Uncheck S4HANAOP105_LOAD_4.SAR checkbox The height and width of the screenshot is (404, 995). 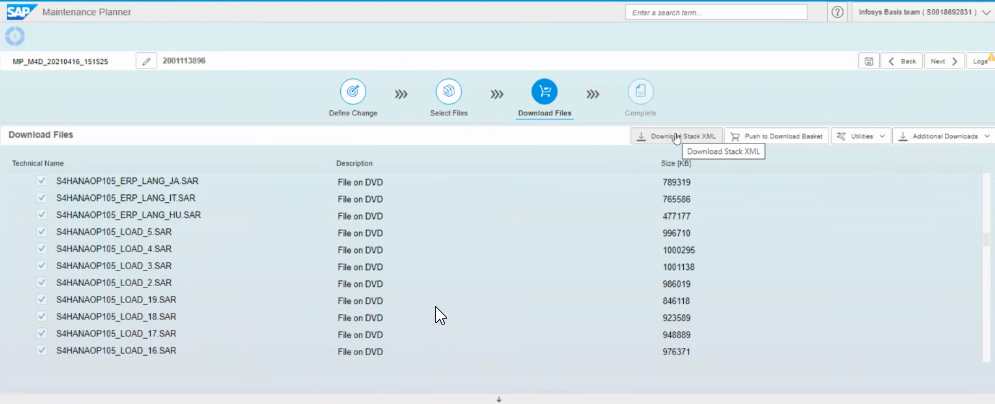click(x=42, y=249)
